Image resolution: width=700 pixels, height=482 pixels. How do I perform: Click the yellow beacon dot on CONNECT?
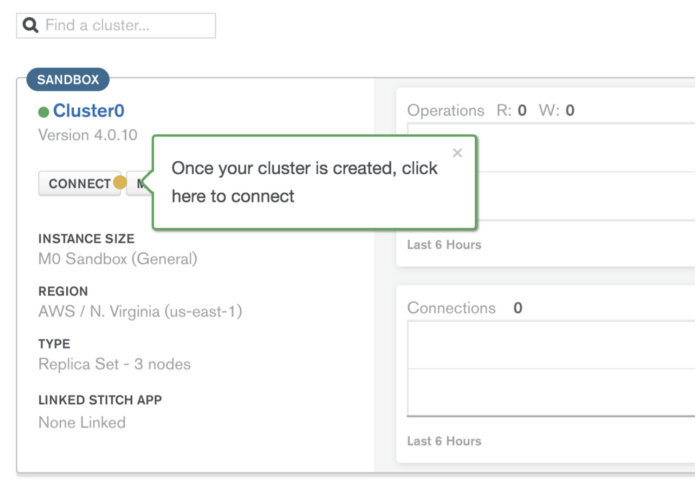[x=120, y=182]
